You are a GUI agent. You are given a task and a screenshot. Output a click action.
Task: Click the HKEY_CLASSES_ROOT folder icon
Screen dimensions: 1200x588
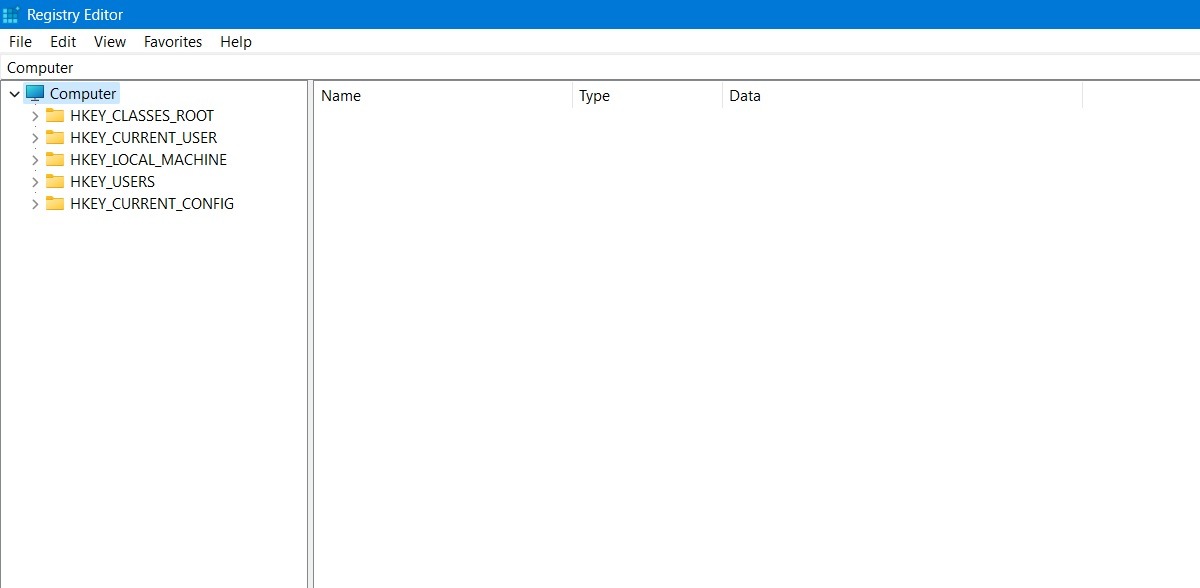(55, 115)
